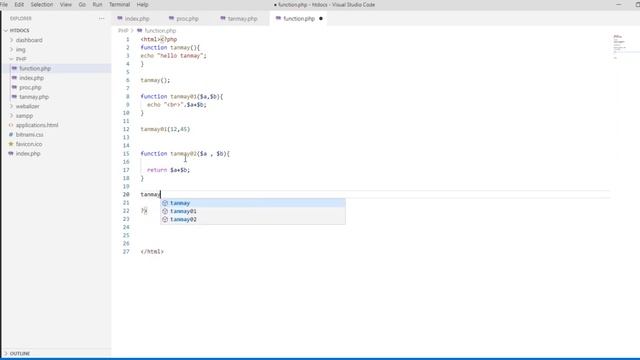Click favicon.ico star icon

point(11,144)
